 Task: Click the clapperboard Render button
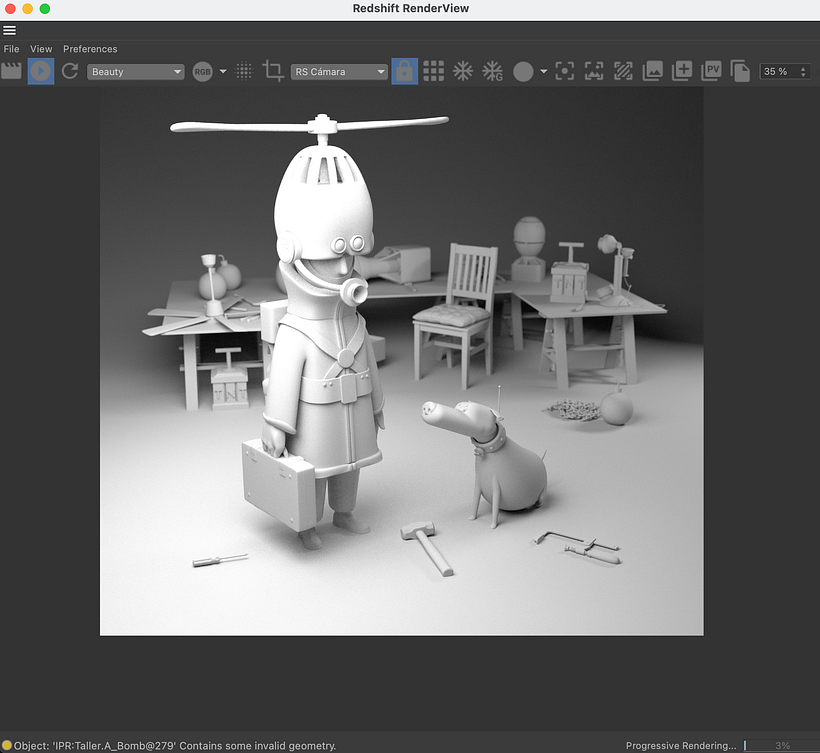(x=12, y=71)
